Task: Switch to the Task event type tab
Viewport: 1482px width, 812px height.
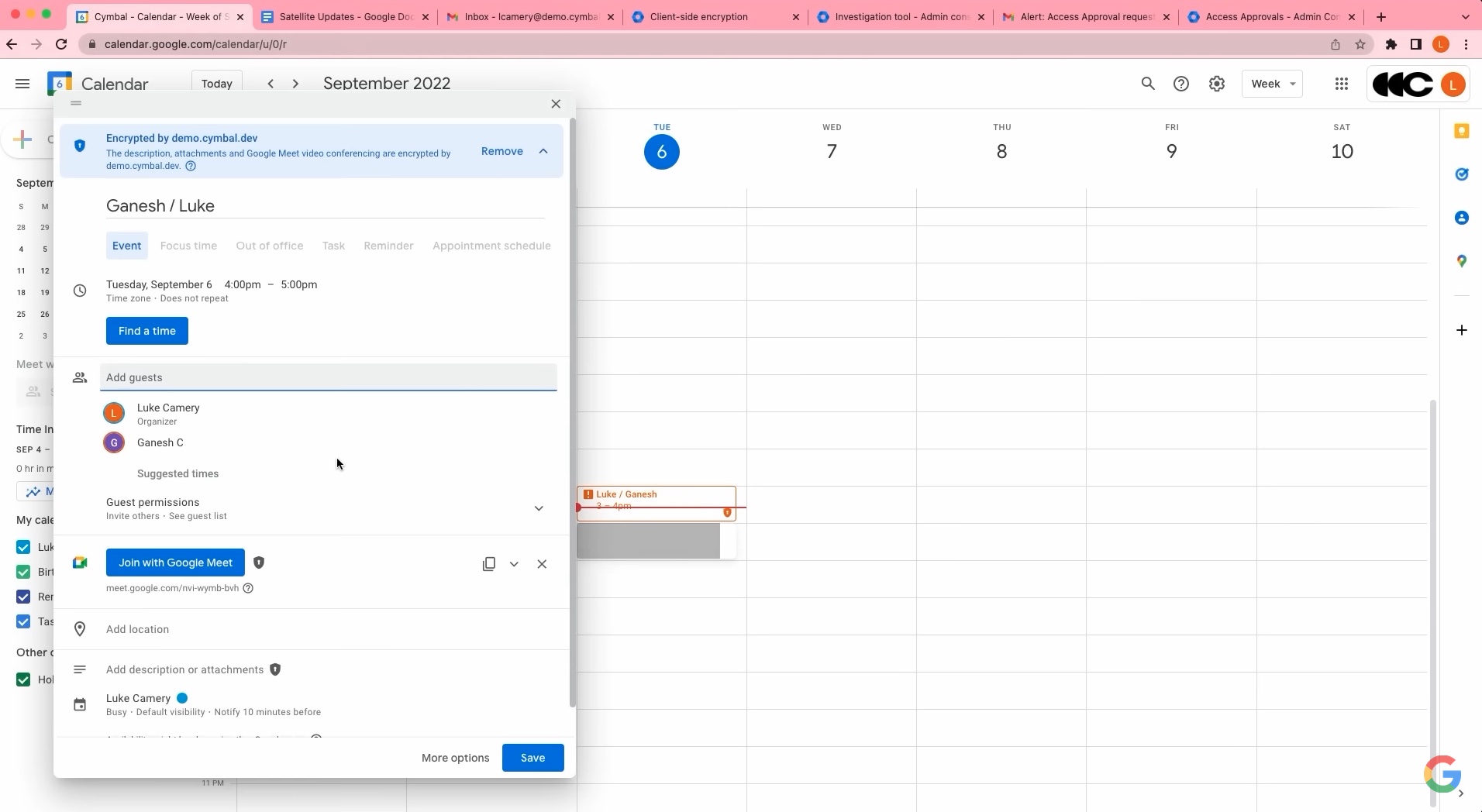Action: [333, 246]
